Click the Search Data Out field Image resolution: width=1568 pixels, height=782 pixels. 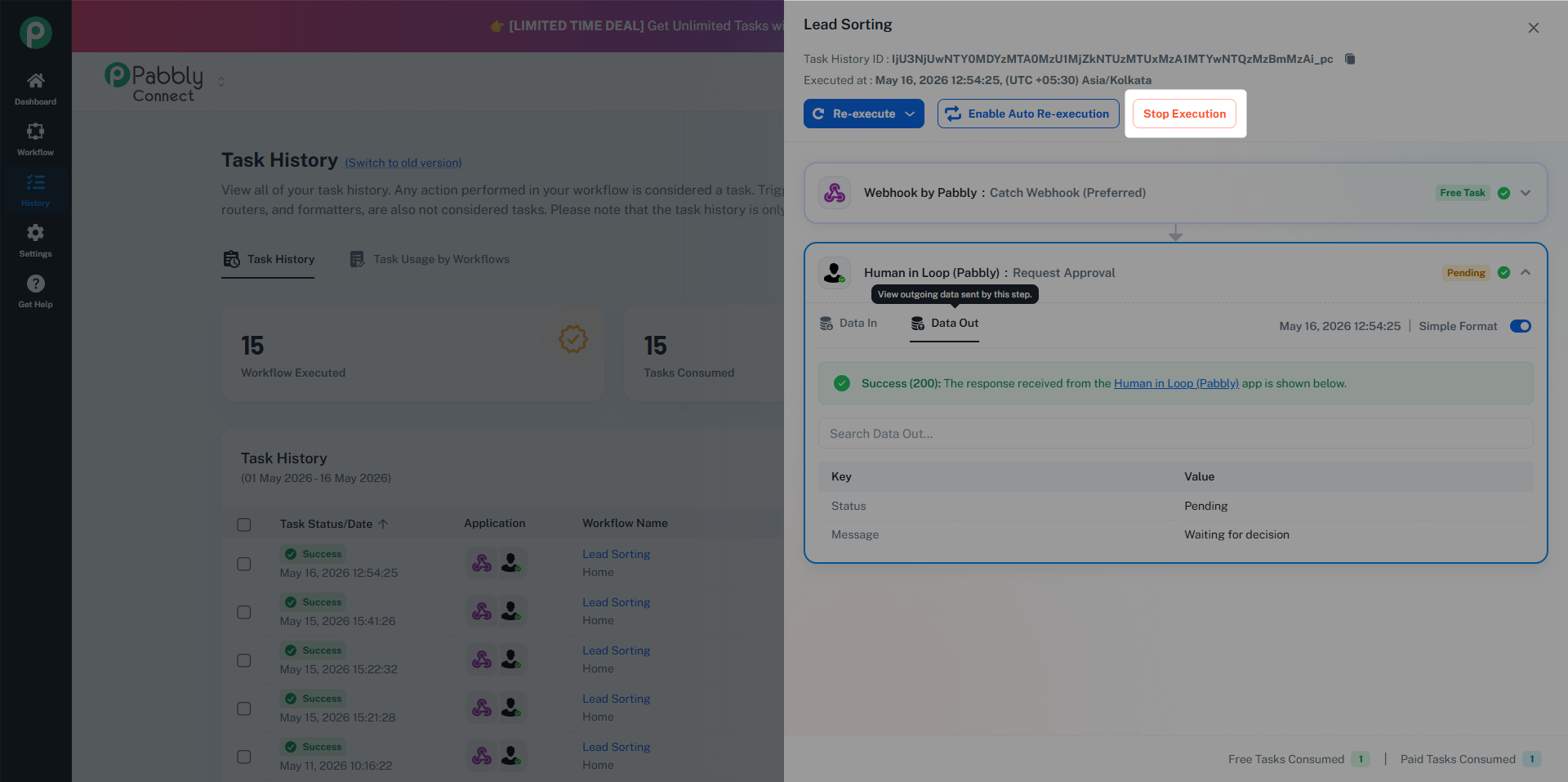[x=1176, y=434]
